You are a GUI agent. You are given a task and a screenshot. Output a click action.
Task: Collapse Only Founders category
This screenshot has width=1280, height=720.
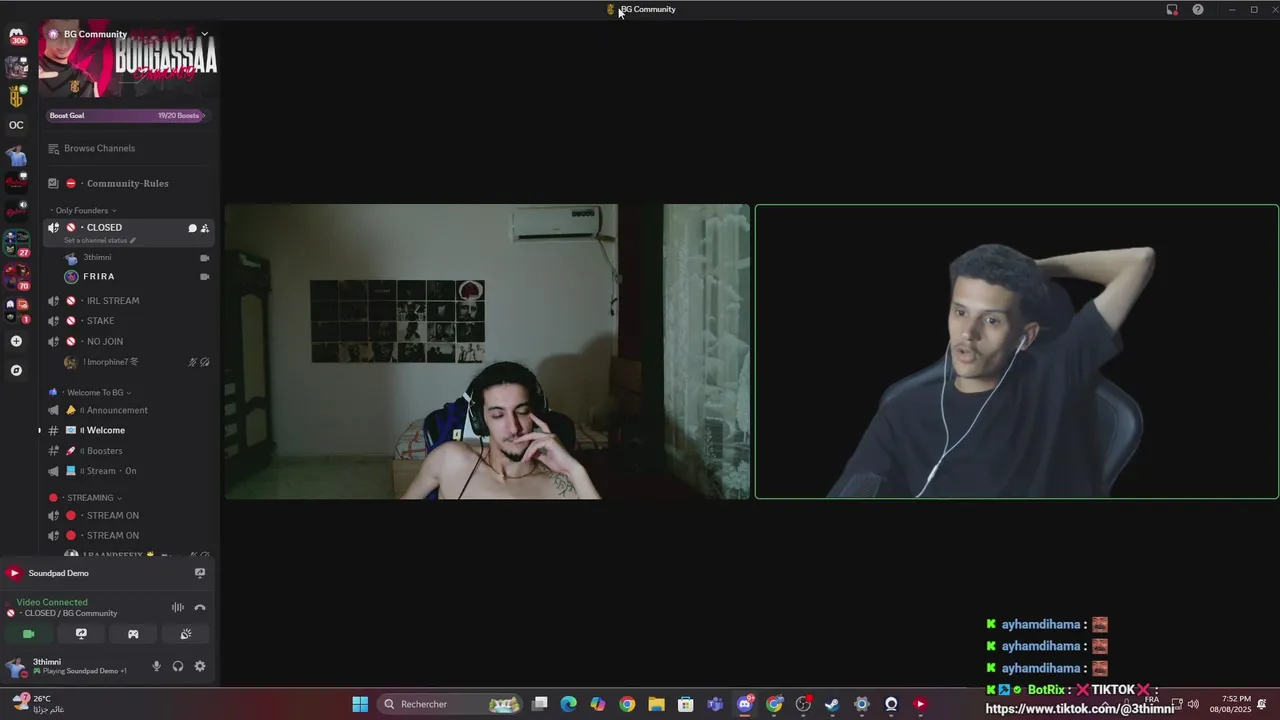(85, 210)
